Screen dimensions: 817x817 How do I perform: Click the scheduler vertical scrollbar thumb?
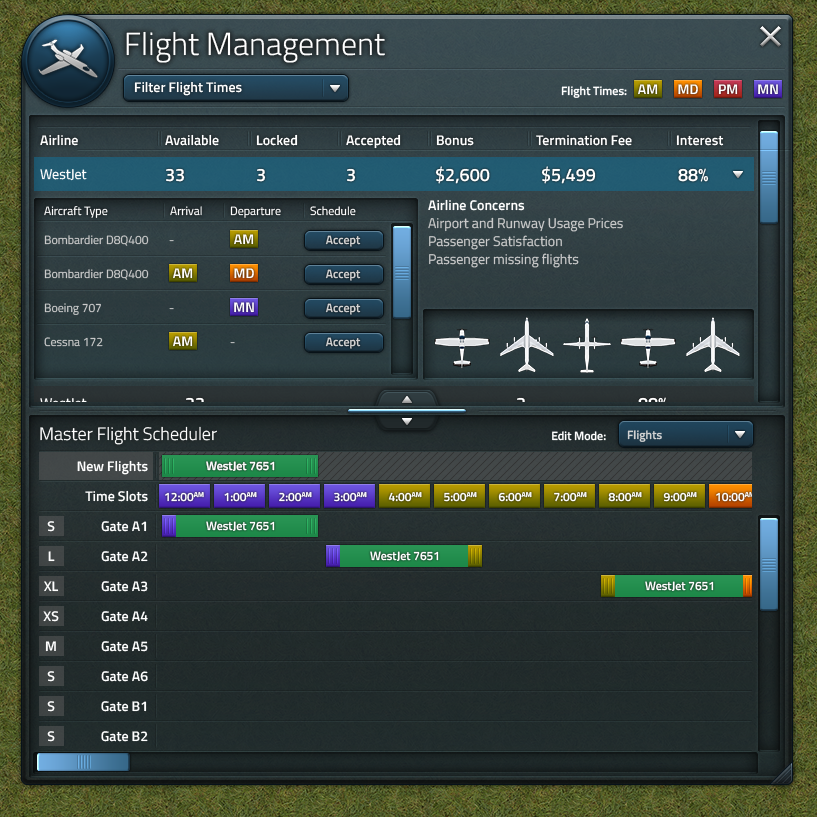(769, 564)
